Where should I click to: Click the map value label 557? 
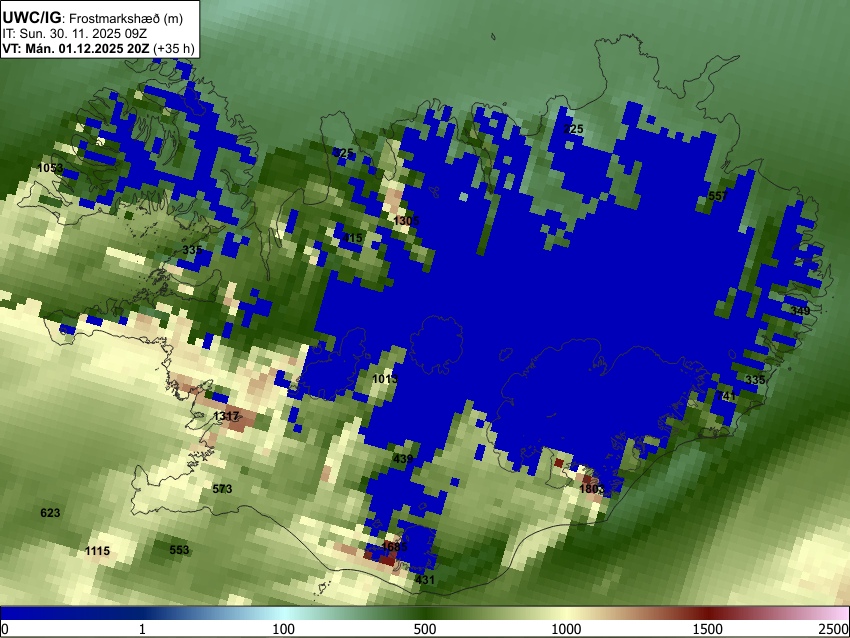pos(718,196)
